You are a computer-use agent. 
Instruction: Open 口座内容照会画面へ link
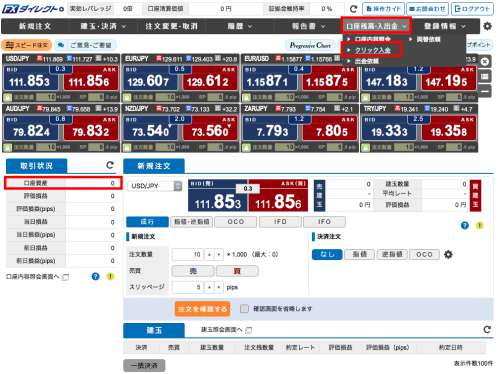point(32,277)
